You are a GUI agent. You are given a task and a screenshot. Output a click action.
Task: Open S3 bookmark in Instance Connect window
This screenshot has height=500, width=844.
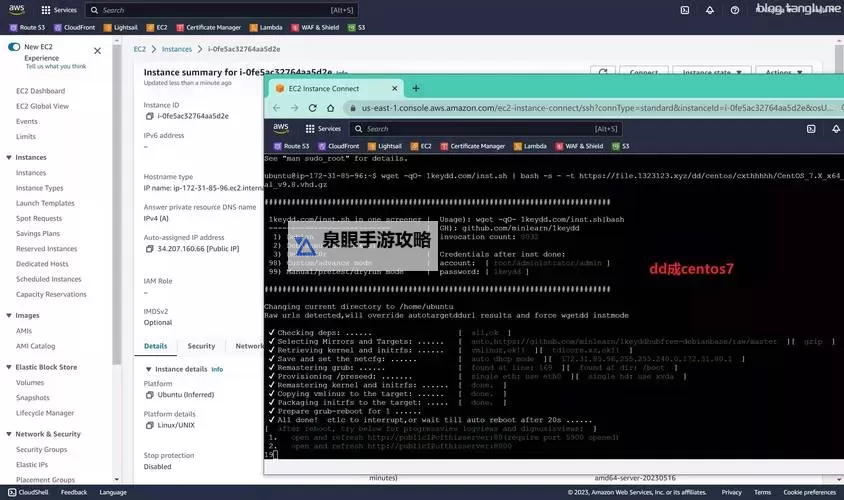pyautogui.click(x=621, y=146)
